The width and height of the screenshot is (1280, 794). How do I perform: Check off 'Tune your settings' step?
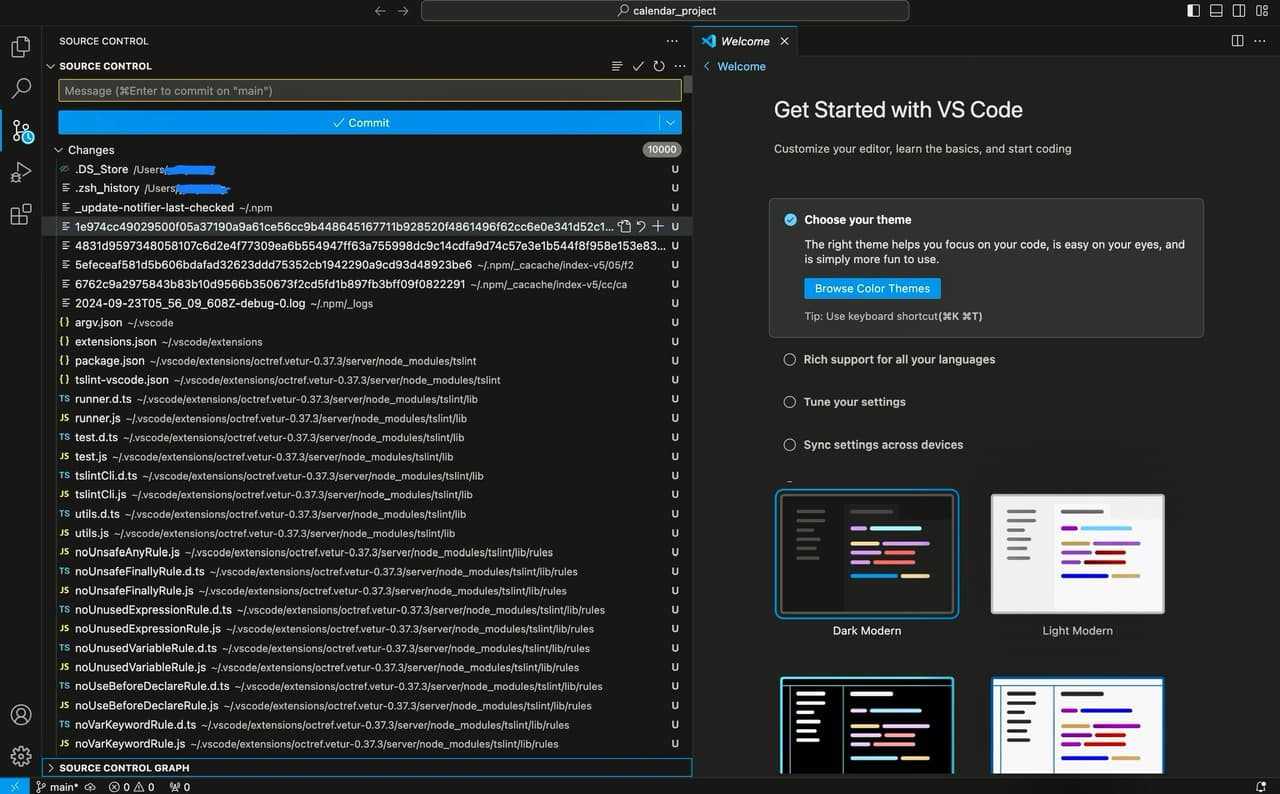[789, 401]
